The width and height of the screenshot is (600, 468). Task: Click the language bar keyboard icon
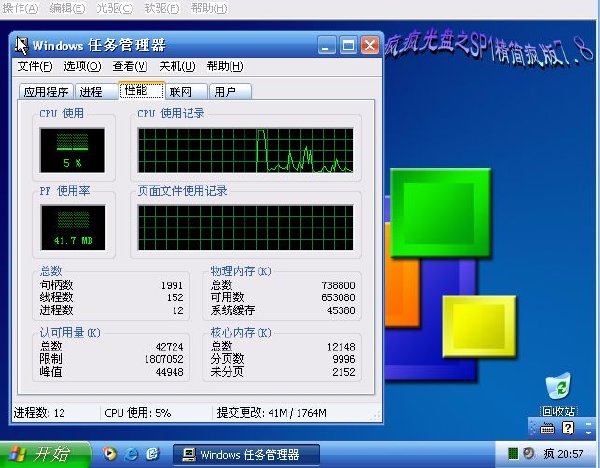[547, 428]
